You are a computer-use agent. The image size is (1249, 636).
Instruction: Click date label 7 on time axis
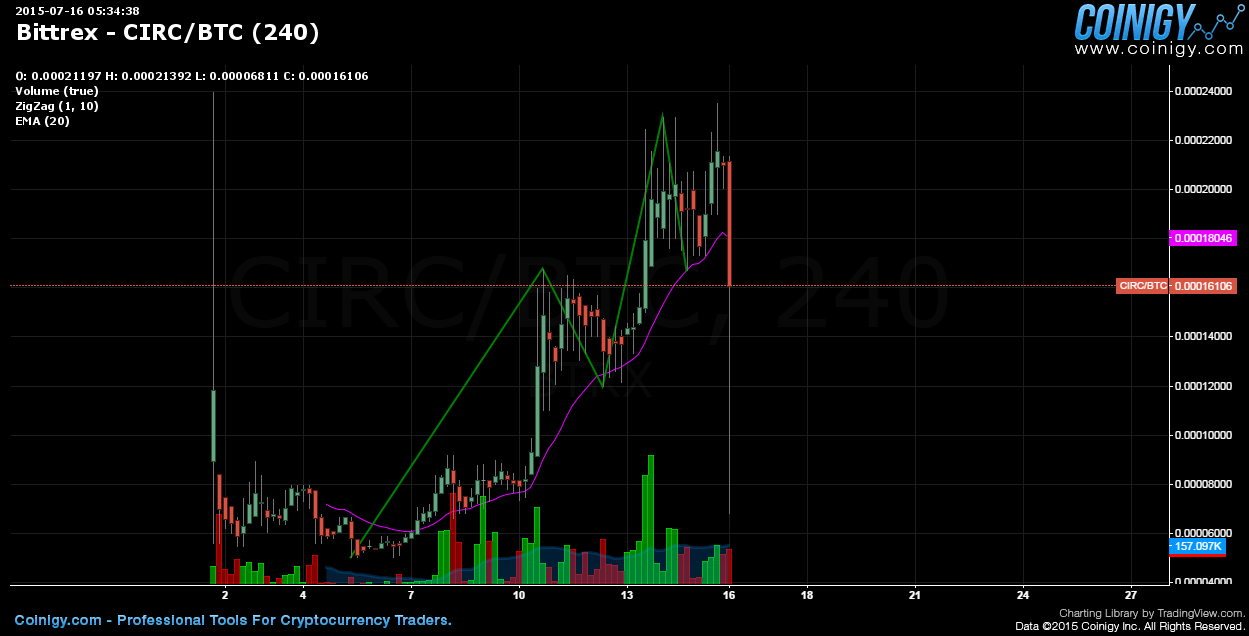(x=411, y=595)
